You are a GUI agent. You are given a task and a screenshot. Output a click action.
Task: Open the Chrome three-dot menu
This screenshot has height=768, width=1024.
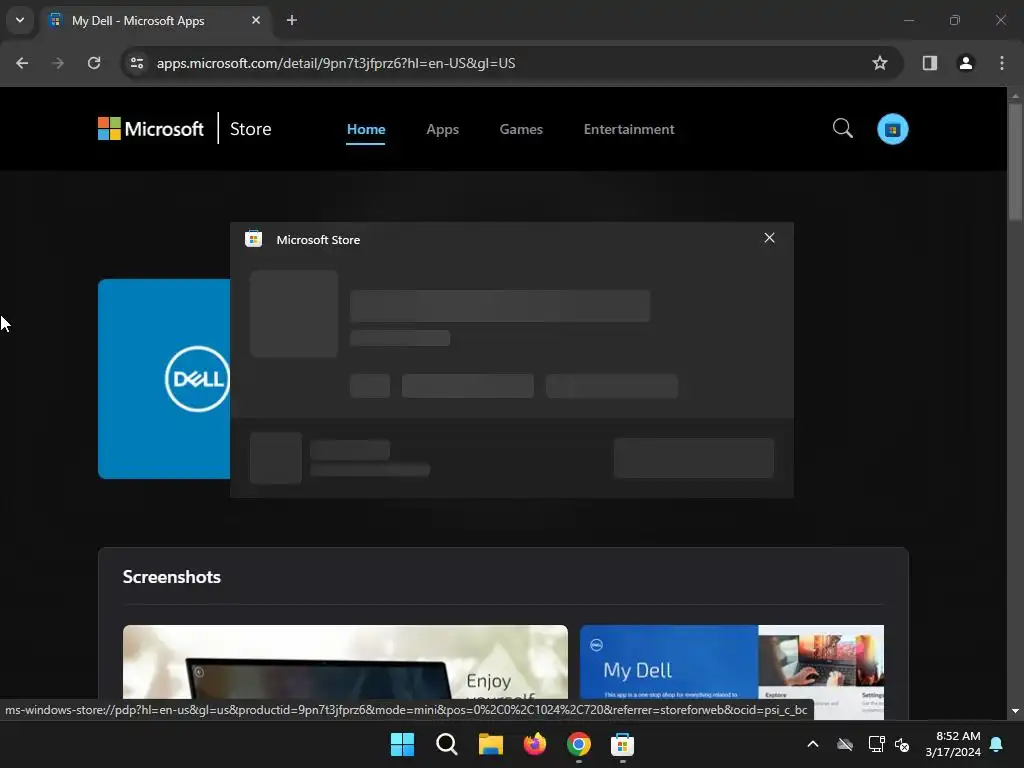[1002, 63]
